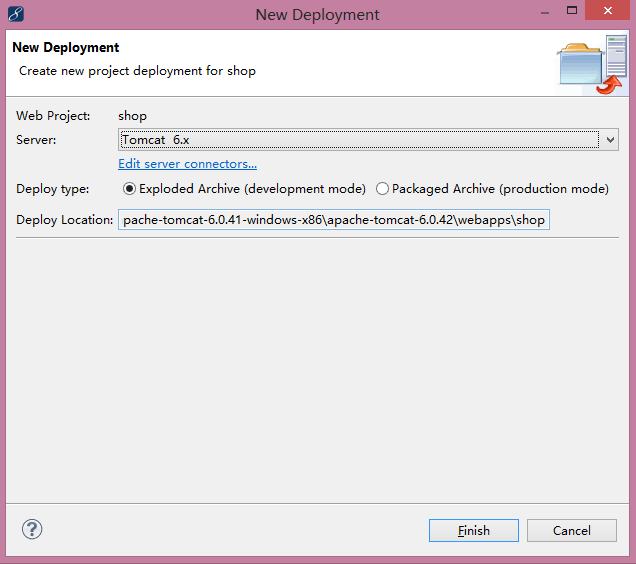Close the New Deployment dialog
This screenshot has height=564, width=636.
click(x=608, y=10)
